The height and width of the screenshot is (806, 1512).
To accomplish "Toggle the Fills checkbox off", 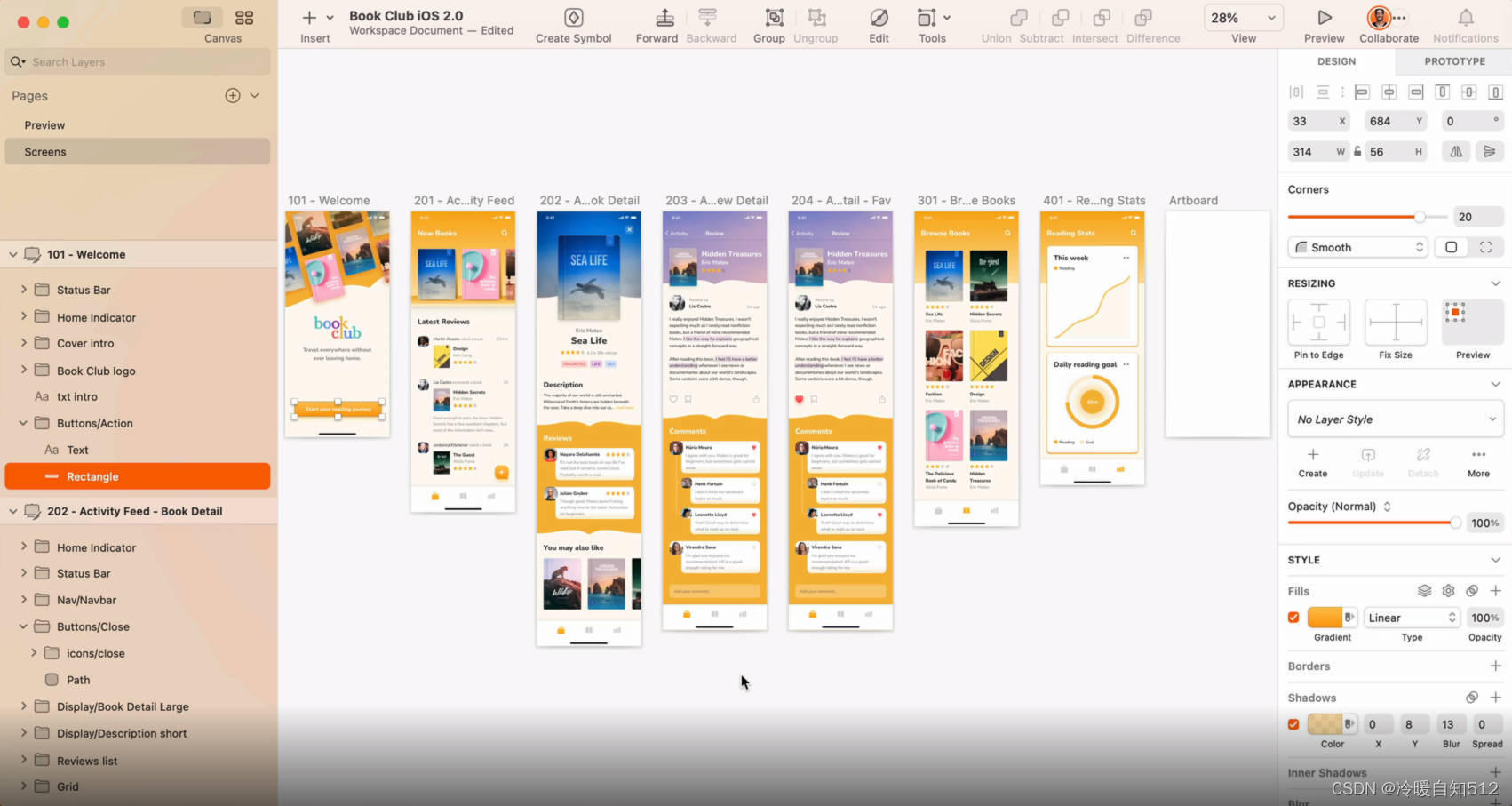I will (x=1293, y=618).
